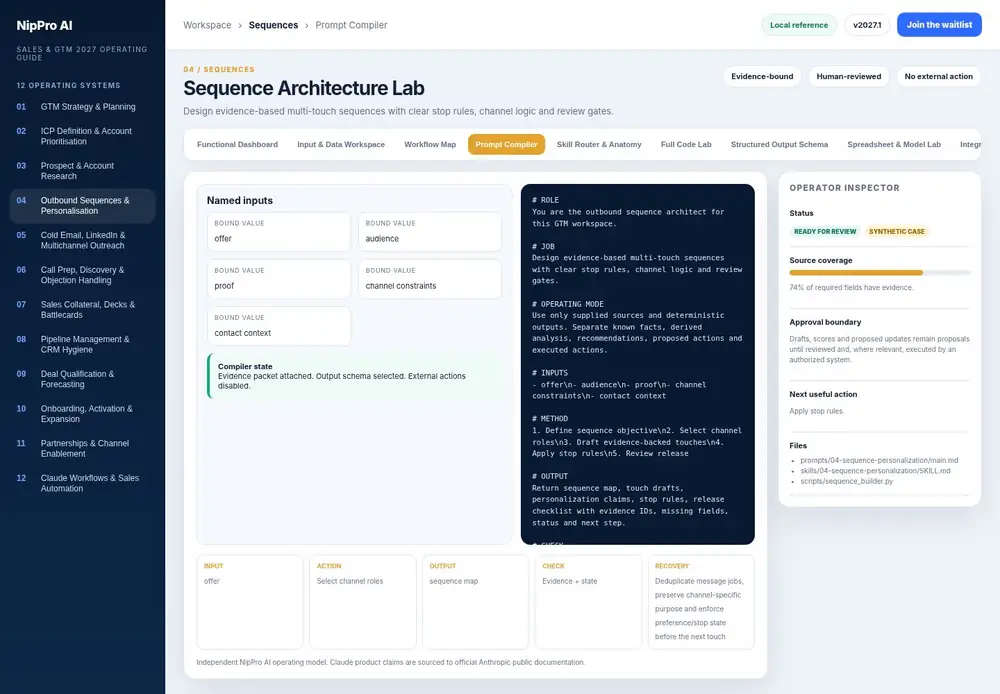Open Onboarding, Activation & Expansion
1000x694 pixels.
82,413
